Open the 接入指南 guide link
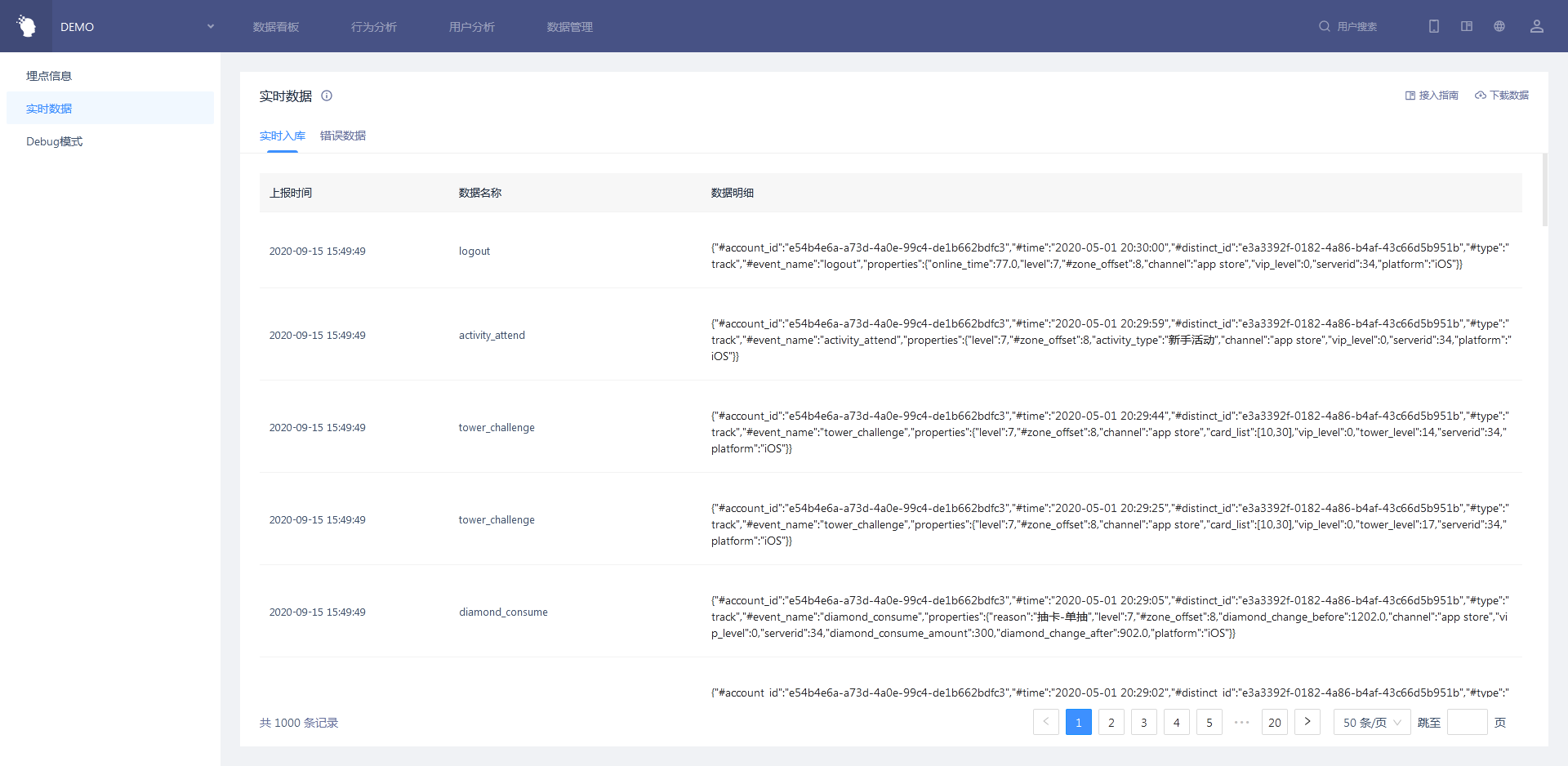 pyautogui.click(x=1431, y=96)
